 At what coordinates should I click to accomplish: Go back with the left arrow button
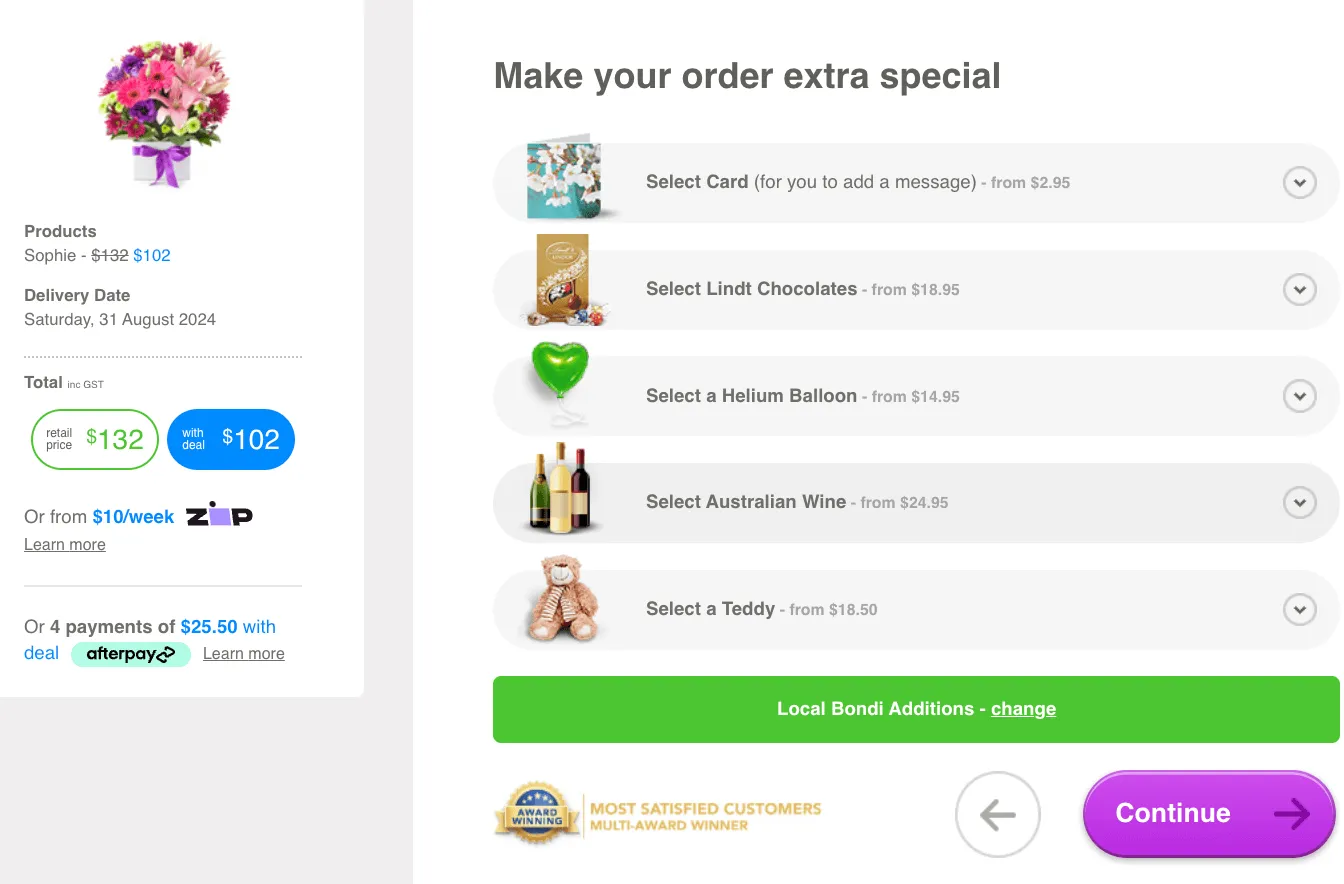coord(997,815)
